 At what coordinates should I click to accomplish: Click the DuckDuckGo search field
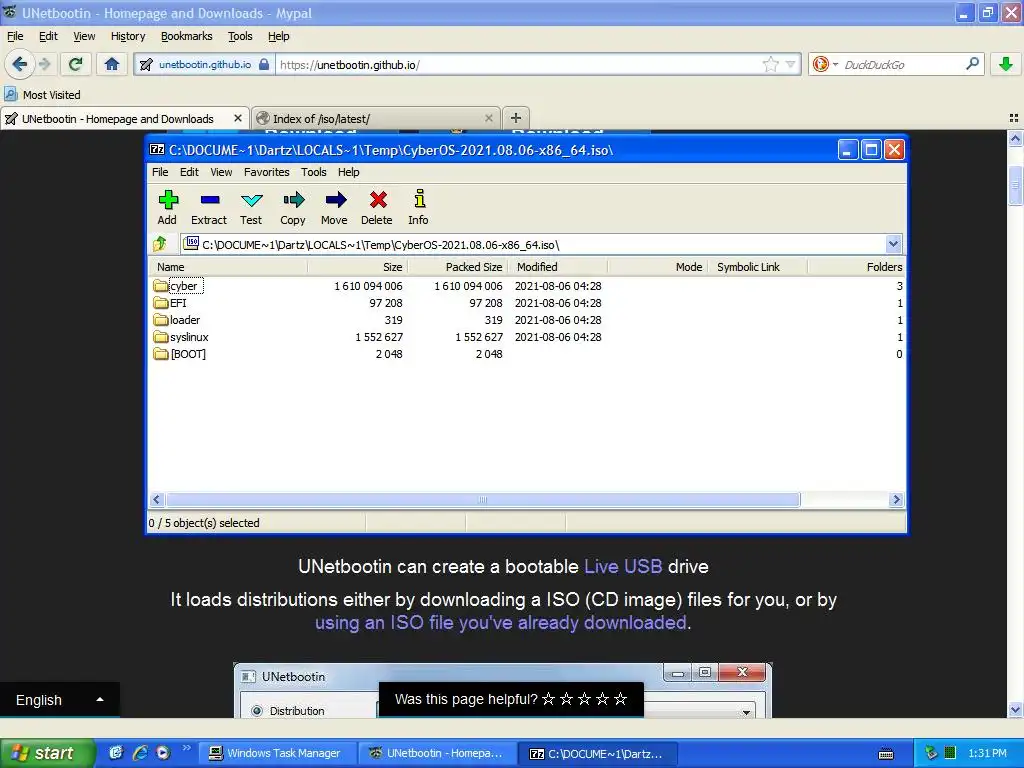coord(903,65)
